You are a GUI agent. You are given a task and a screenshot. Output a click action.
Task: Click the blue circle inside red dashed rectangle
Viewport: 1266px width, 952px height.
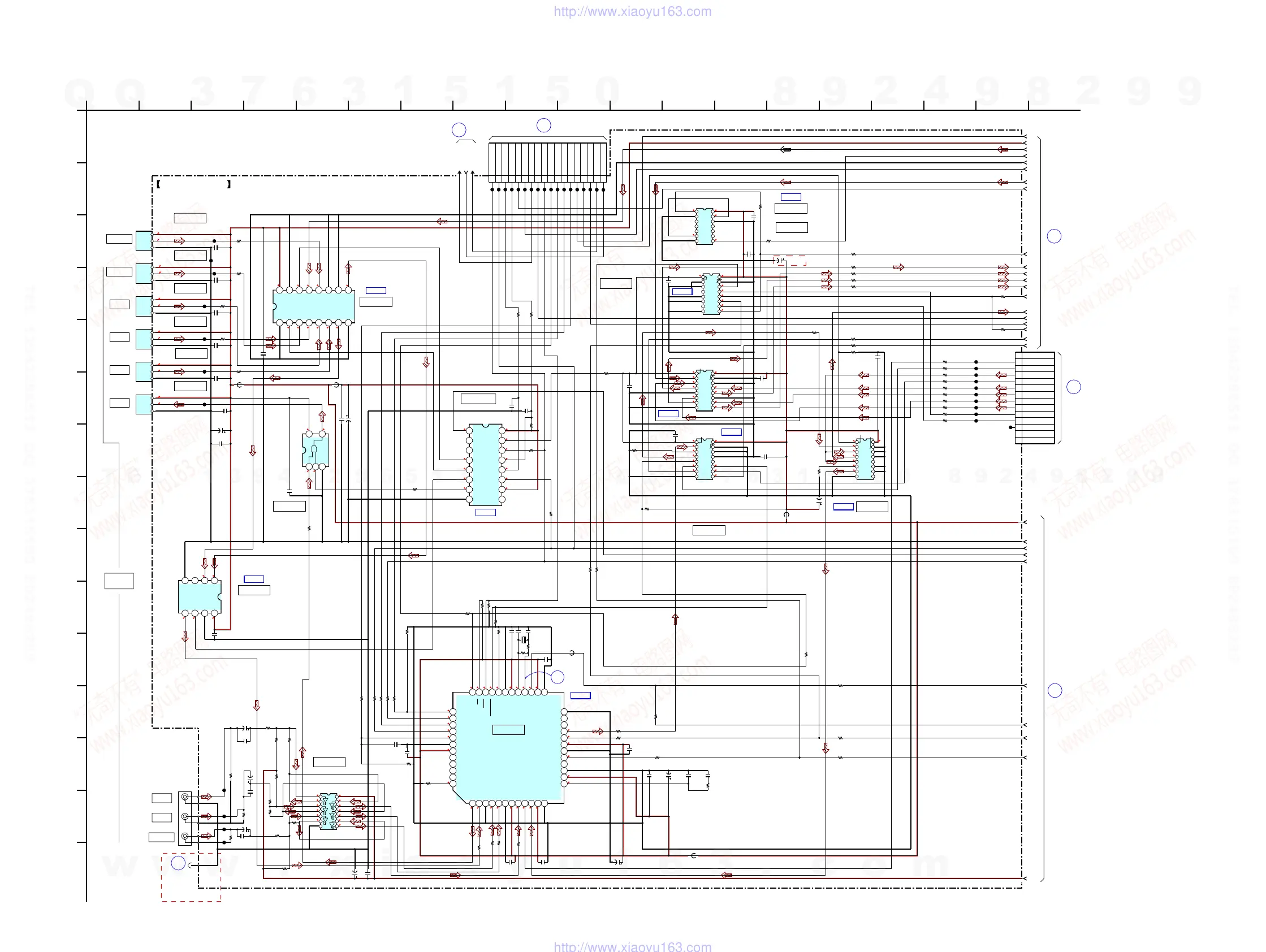point(179,863)
